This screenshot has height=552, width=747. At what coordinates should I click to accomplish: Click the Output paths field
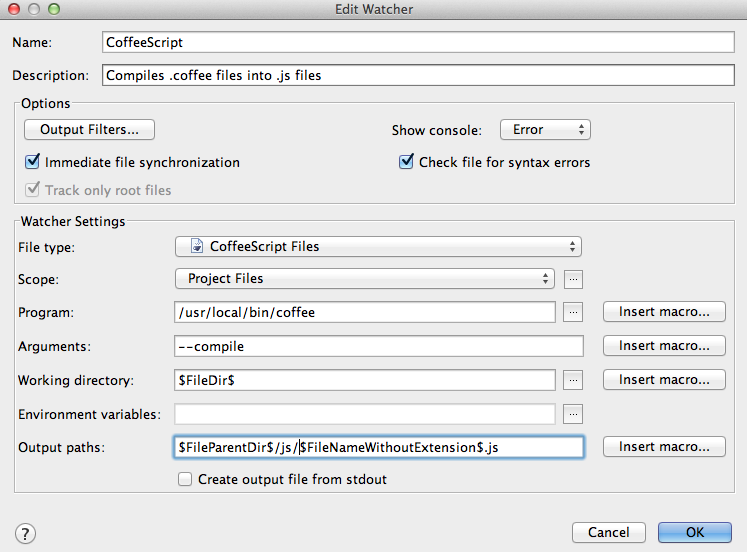click(x=379, y=447)
